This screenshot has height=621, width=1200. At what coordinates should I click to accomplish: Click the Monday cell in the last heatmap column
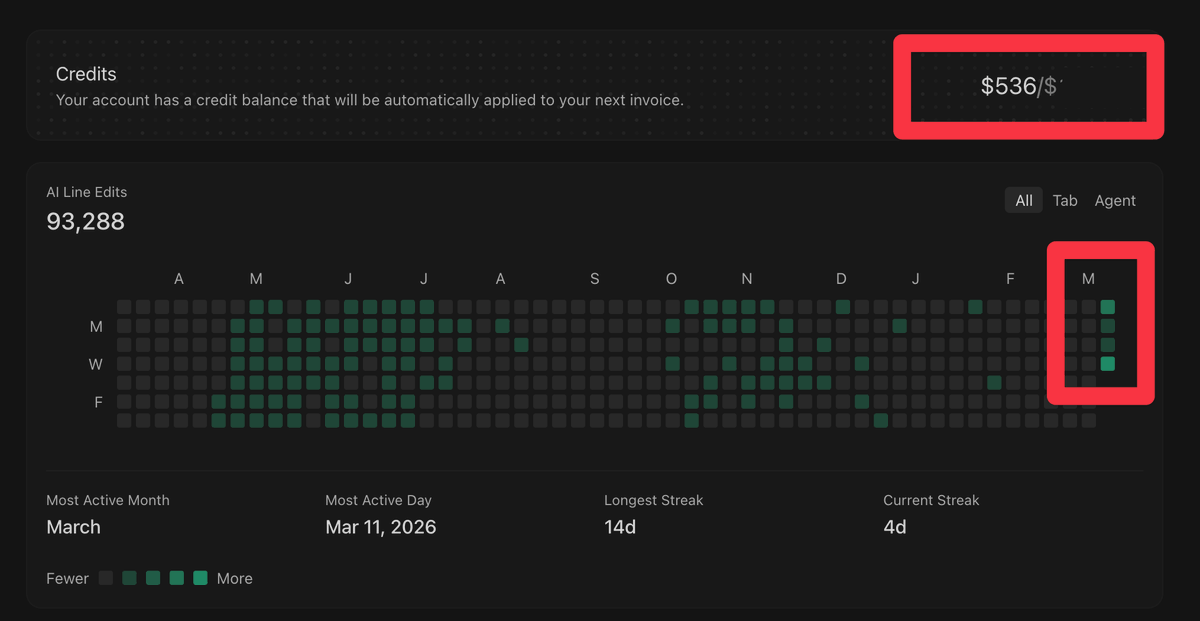coord(1108,326)
